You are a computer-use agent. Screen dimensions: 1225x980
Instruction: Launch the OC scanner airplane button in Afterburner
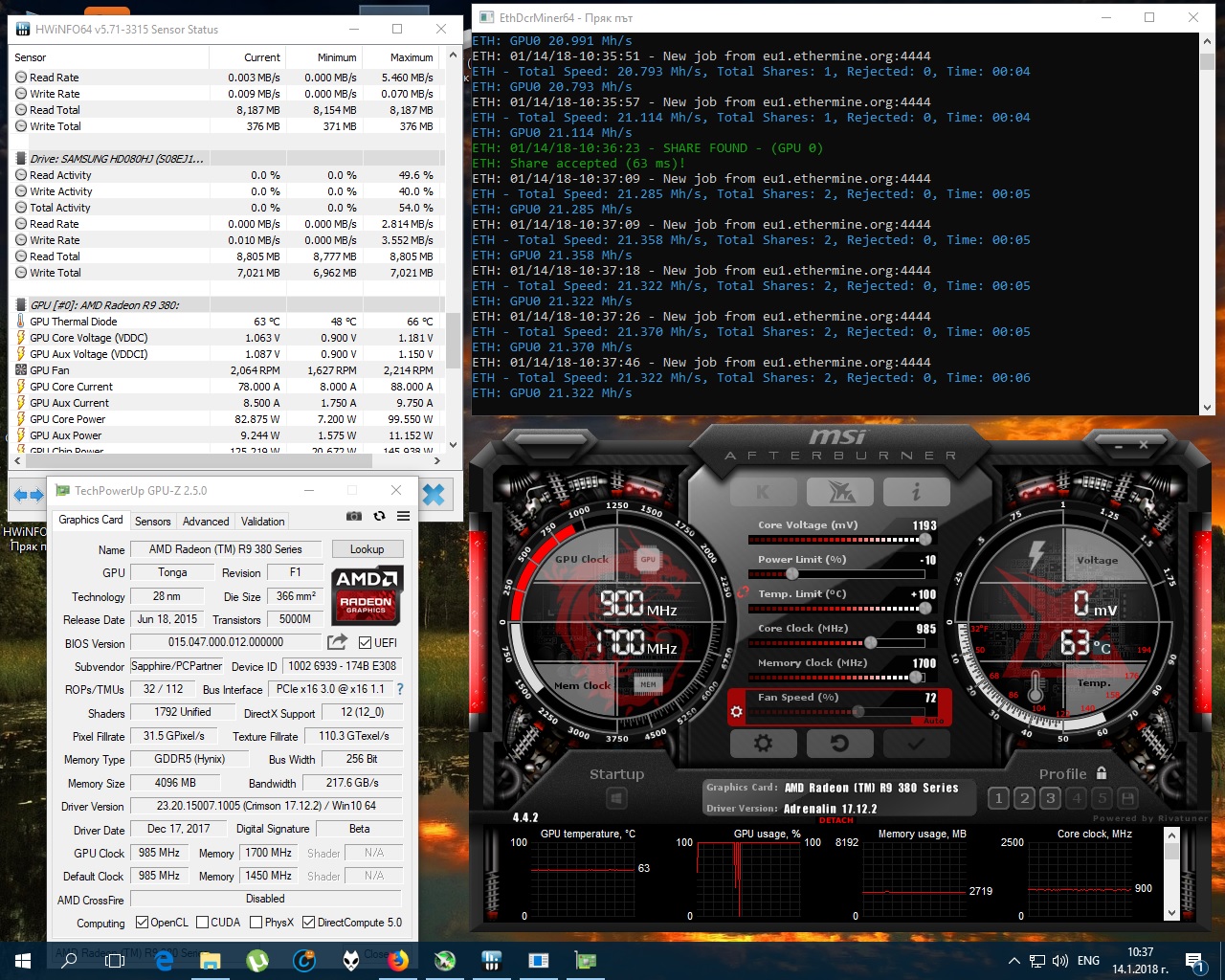click(x=839, y=492)
